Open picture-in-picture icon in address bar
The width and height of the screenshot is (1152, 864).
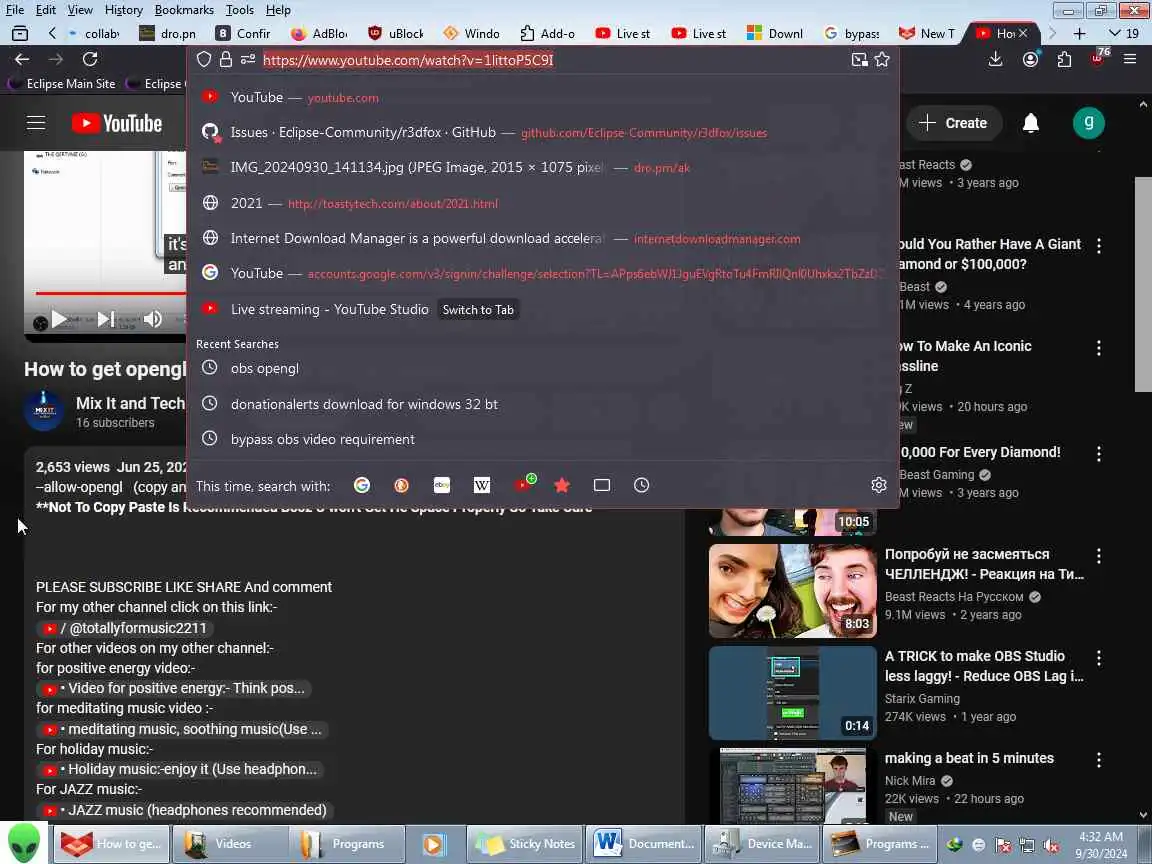click(x=859, y=60)
